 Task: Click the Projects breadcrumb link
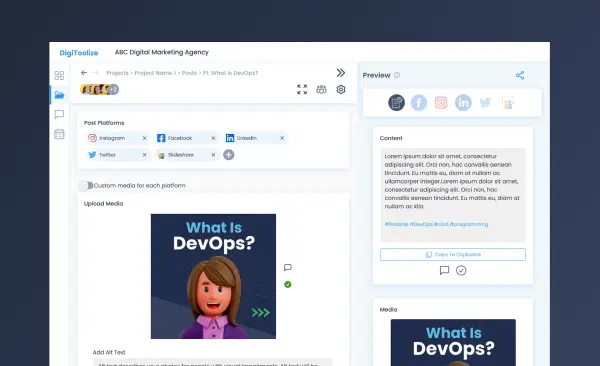[117, 73]
